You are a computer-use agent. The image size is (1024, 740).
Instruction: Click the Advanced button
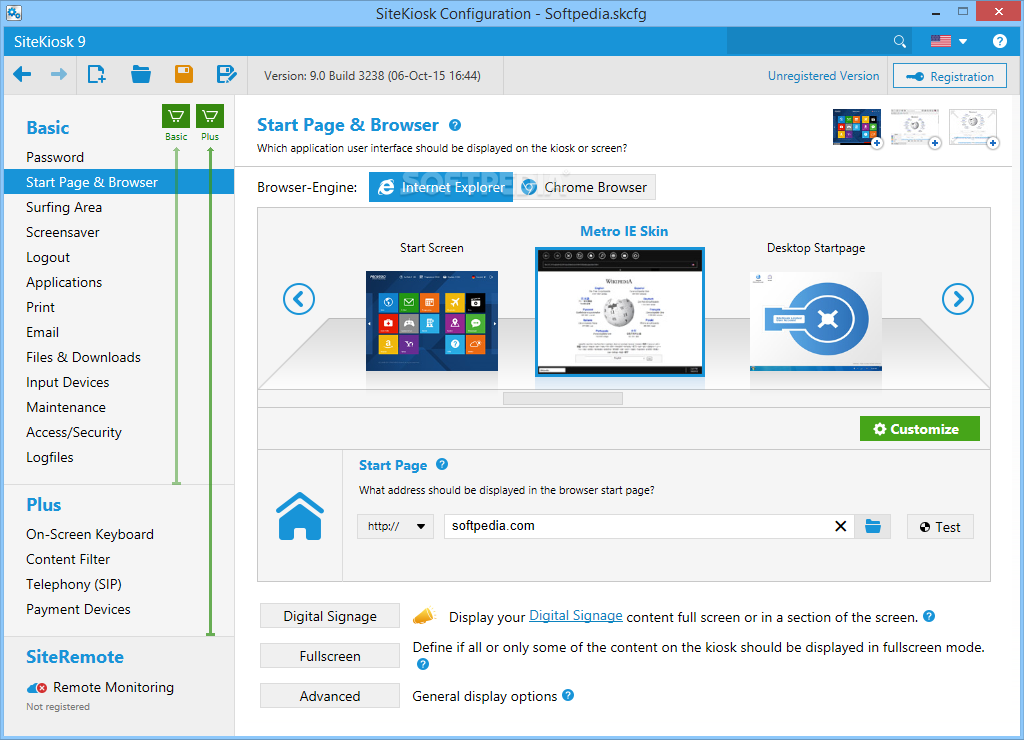click(330, 696)
